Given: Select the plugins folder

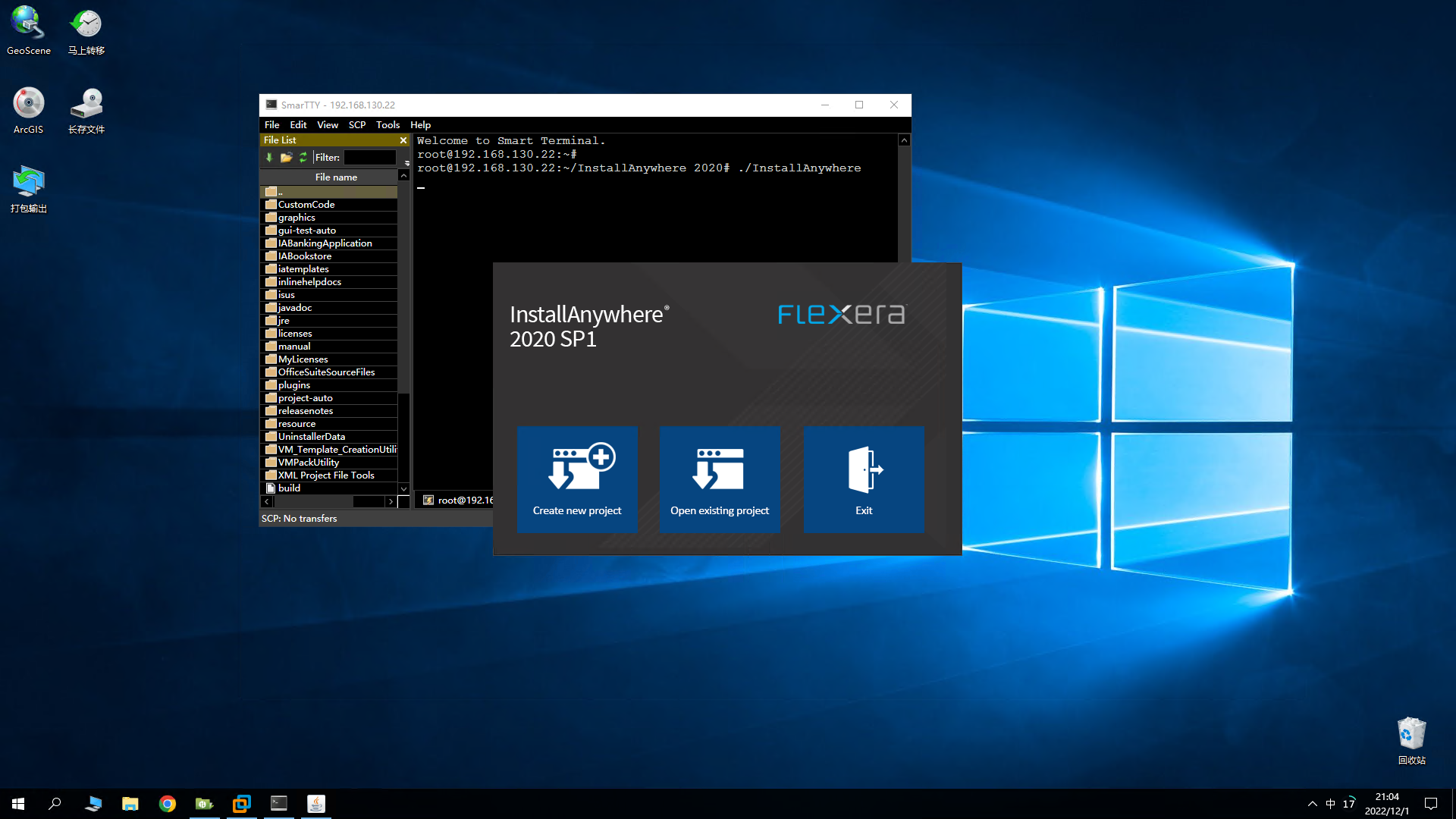Looking at the screenshot, I should coord(329,385).
